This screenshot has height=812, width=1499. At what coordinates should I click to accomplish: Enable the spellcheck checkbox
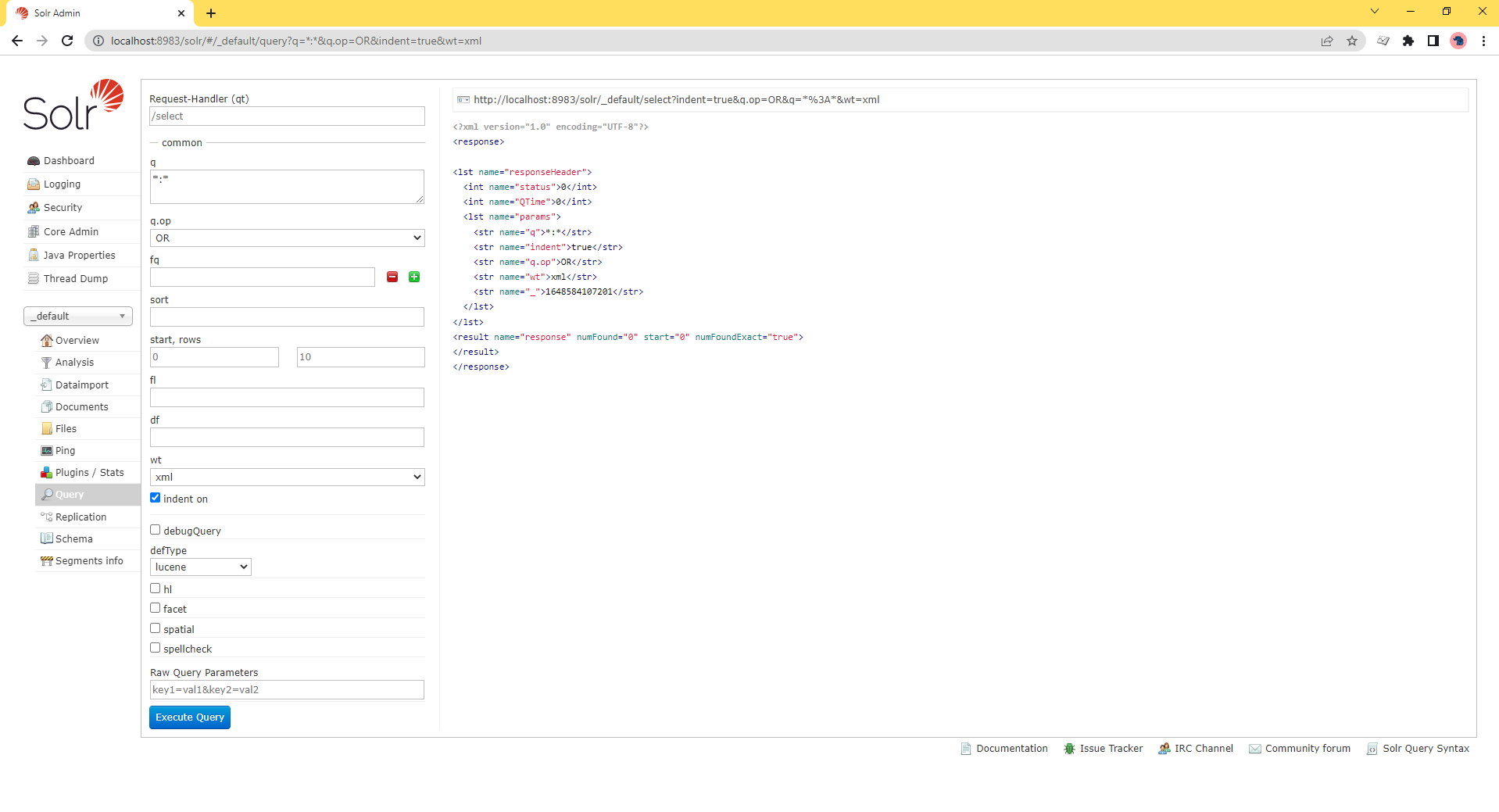[x=156, y=648]
